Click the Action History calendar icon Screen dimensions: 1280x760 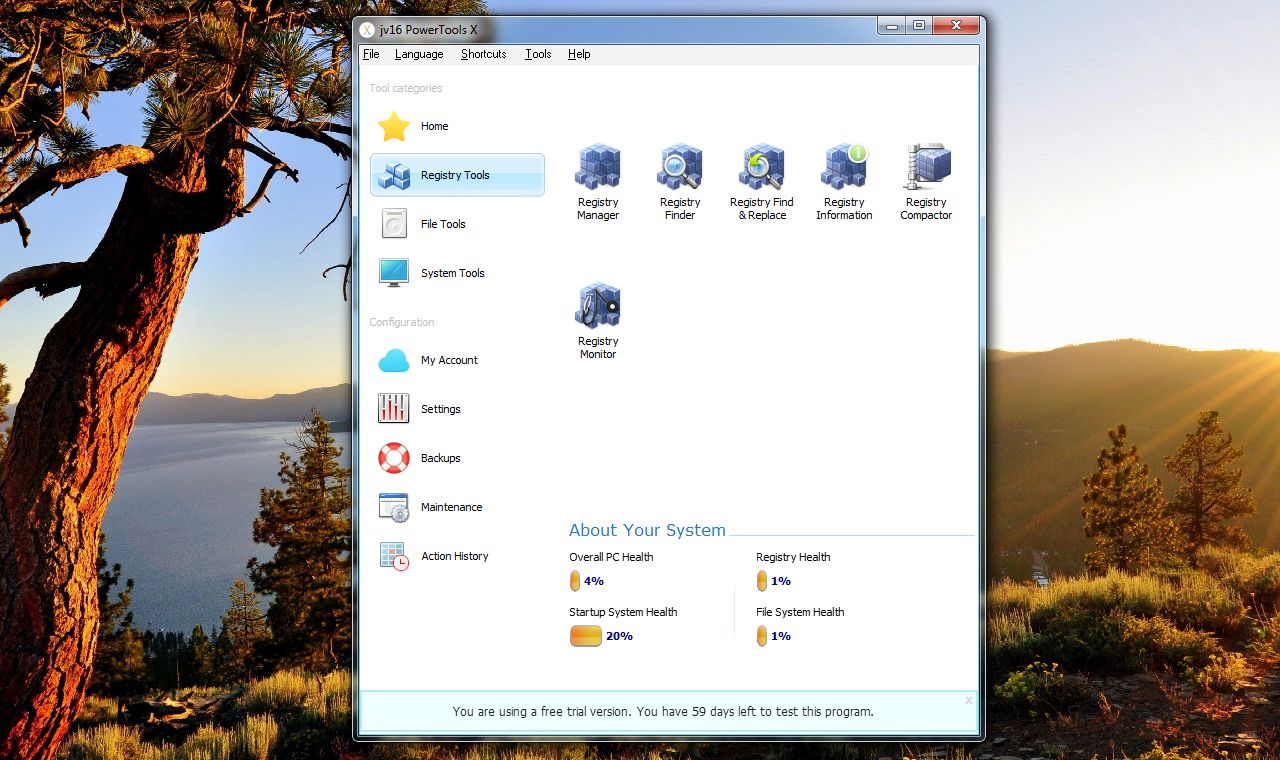point(394,556)
